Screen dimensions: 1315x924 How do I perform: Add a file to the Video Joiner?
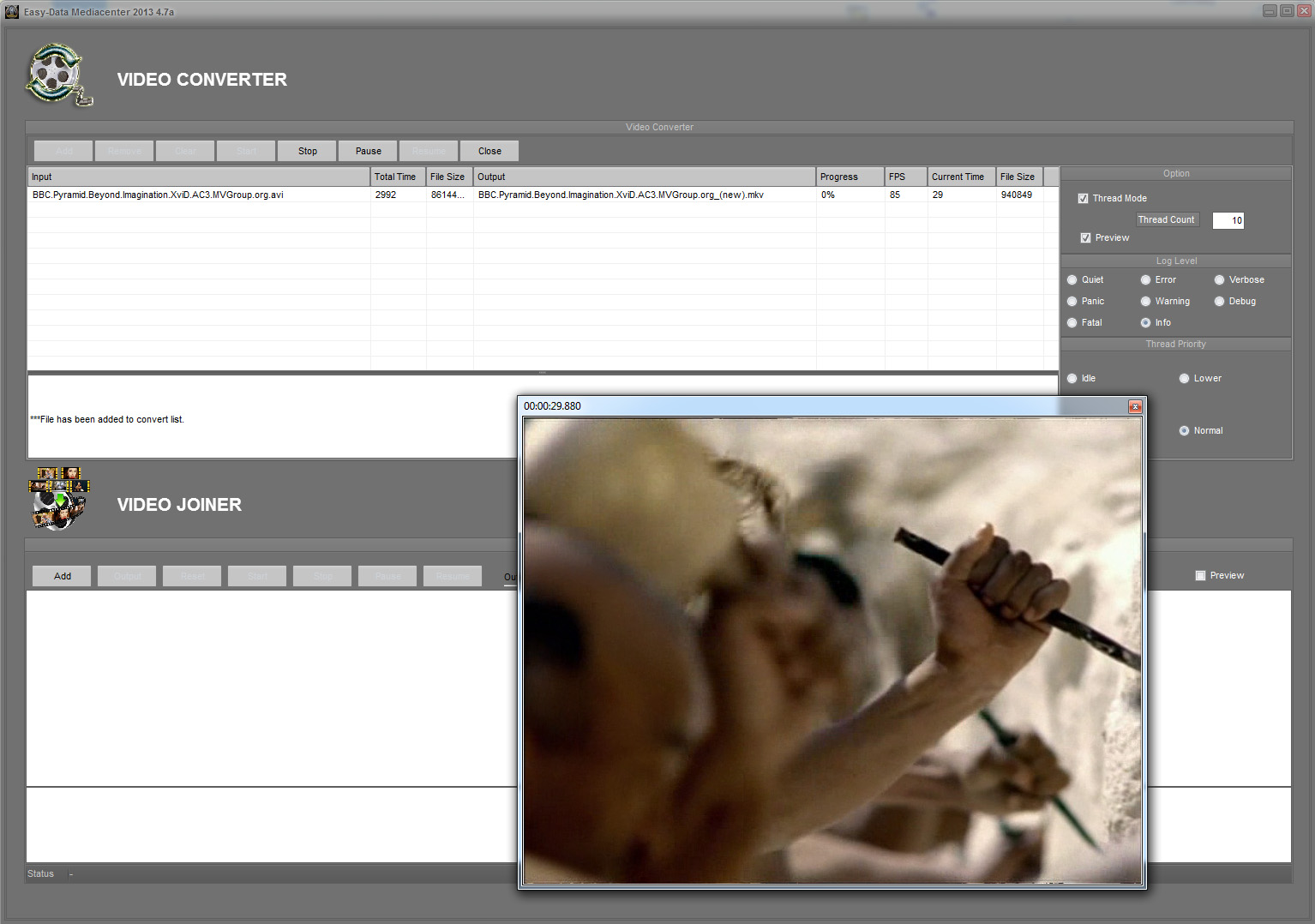point(63,576)
